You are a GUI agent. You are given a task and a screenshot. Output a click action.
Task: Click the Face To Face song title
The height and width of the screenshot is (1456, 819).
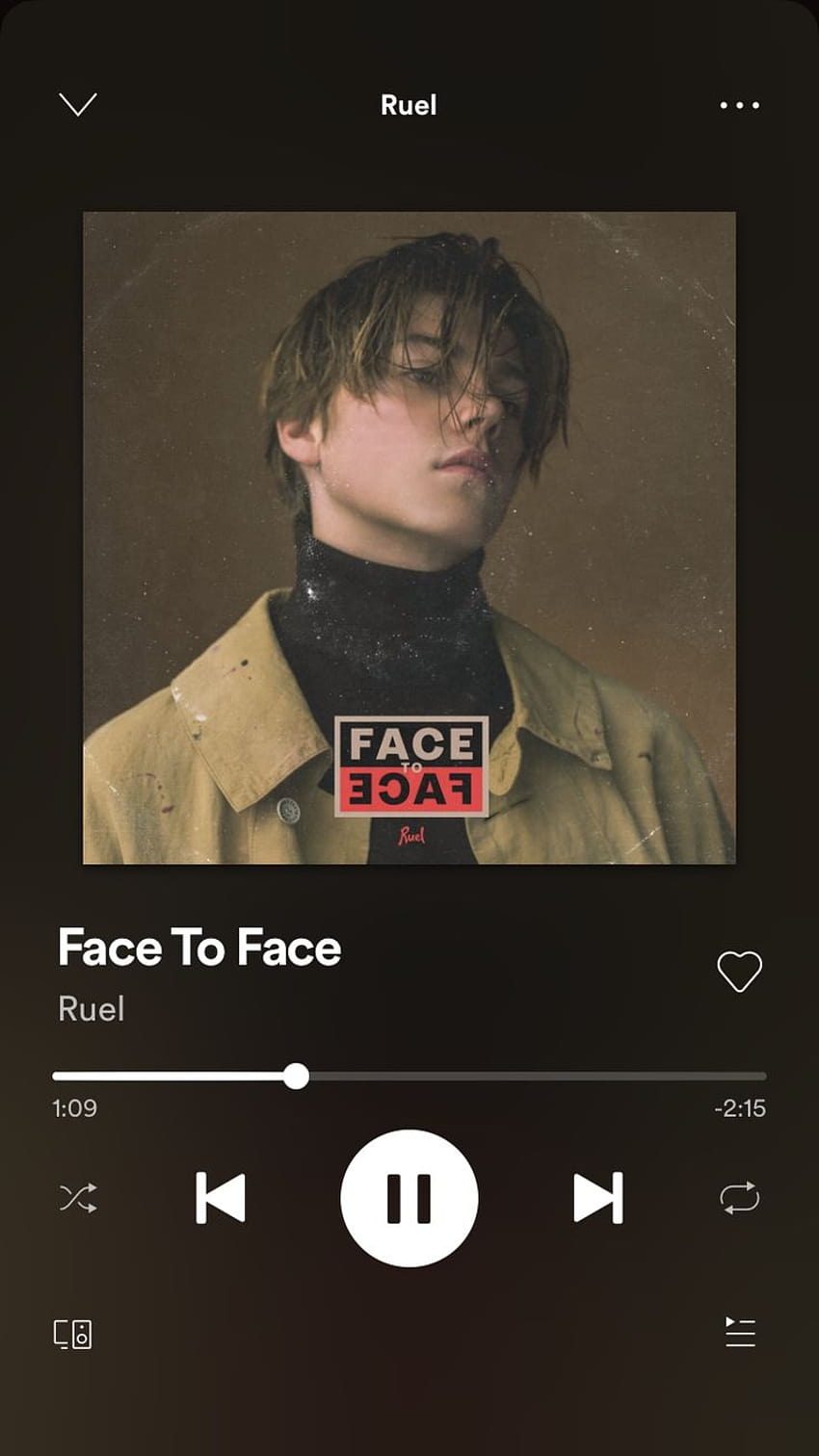(199, 948)
